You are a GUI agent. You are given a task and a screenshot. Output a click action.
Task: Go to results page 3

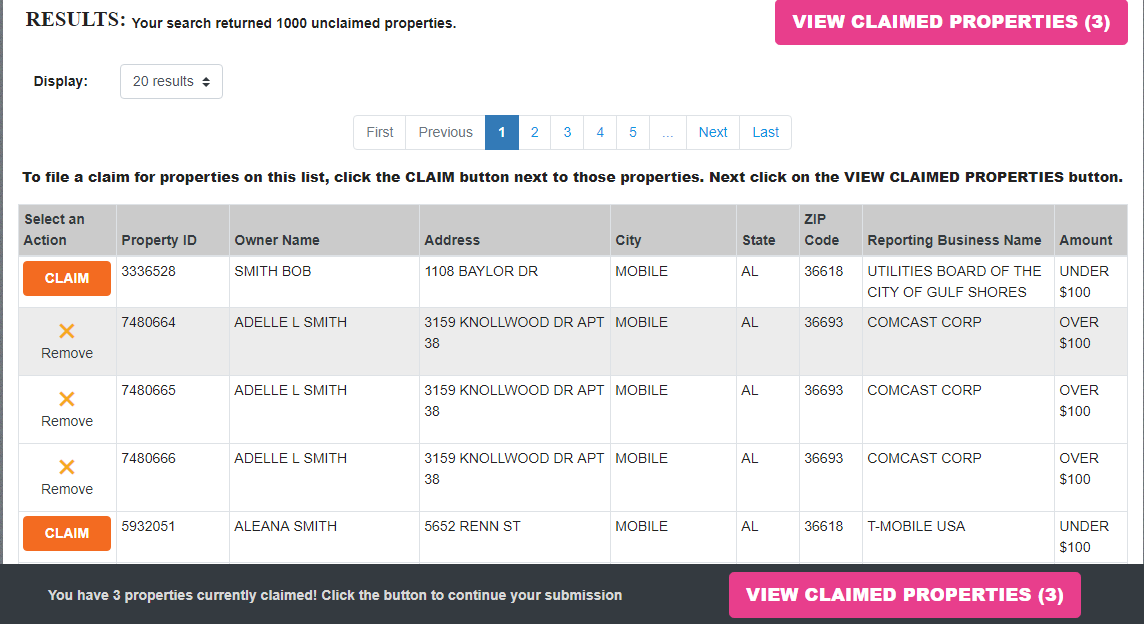coord(567,132)
